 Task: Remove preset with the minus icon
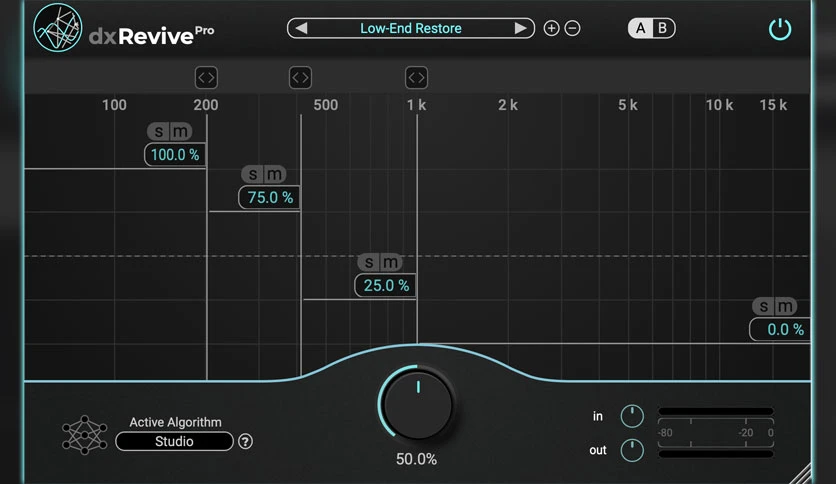pos(572,28)
